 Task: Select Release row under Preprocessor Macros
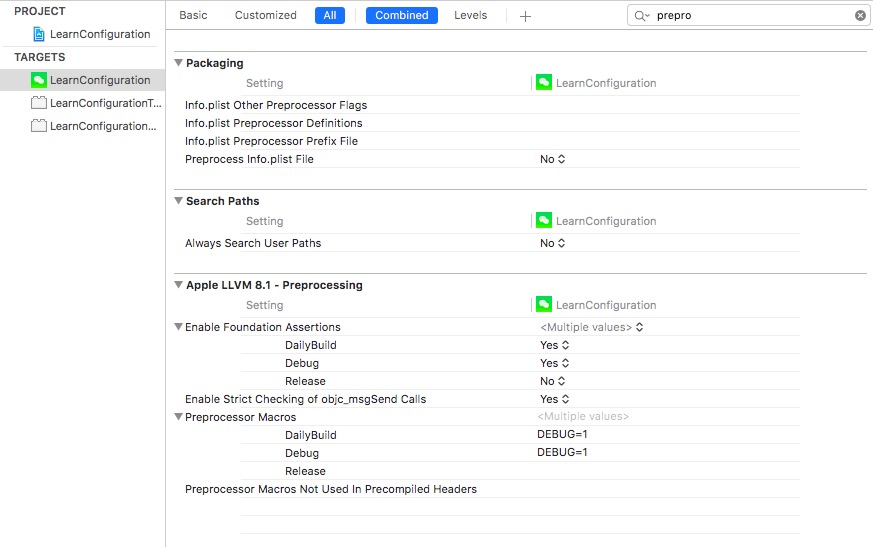(305, 471)
